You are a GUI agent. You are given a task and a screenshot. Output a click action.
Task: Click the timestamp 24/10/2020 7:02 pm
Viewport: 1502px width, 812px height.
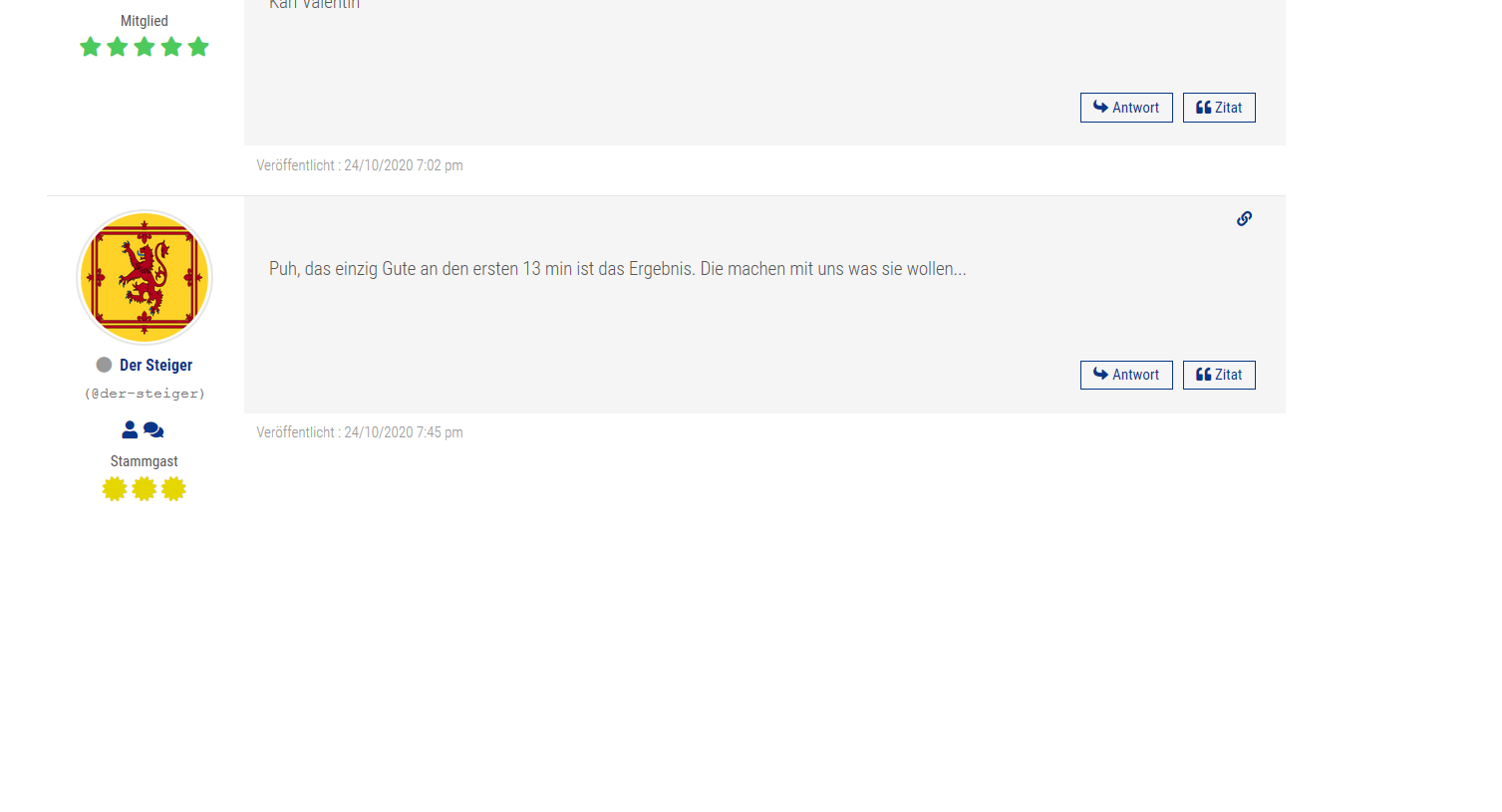coord(404,165)
